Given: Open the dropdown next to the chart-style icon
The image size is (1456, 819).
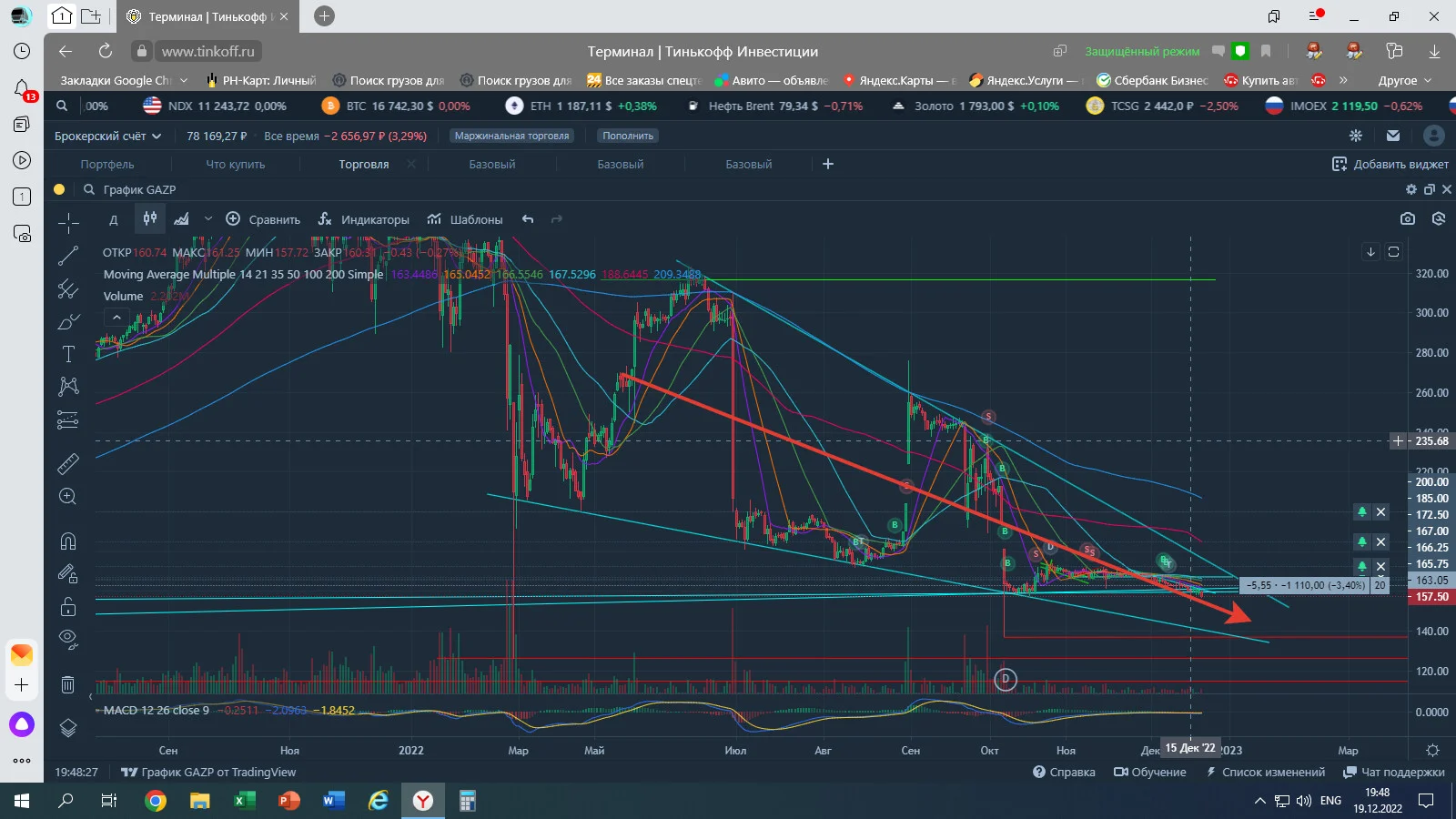Looking at the screenshot, I should pos(208,219).
